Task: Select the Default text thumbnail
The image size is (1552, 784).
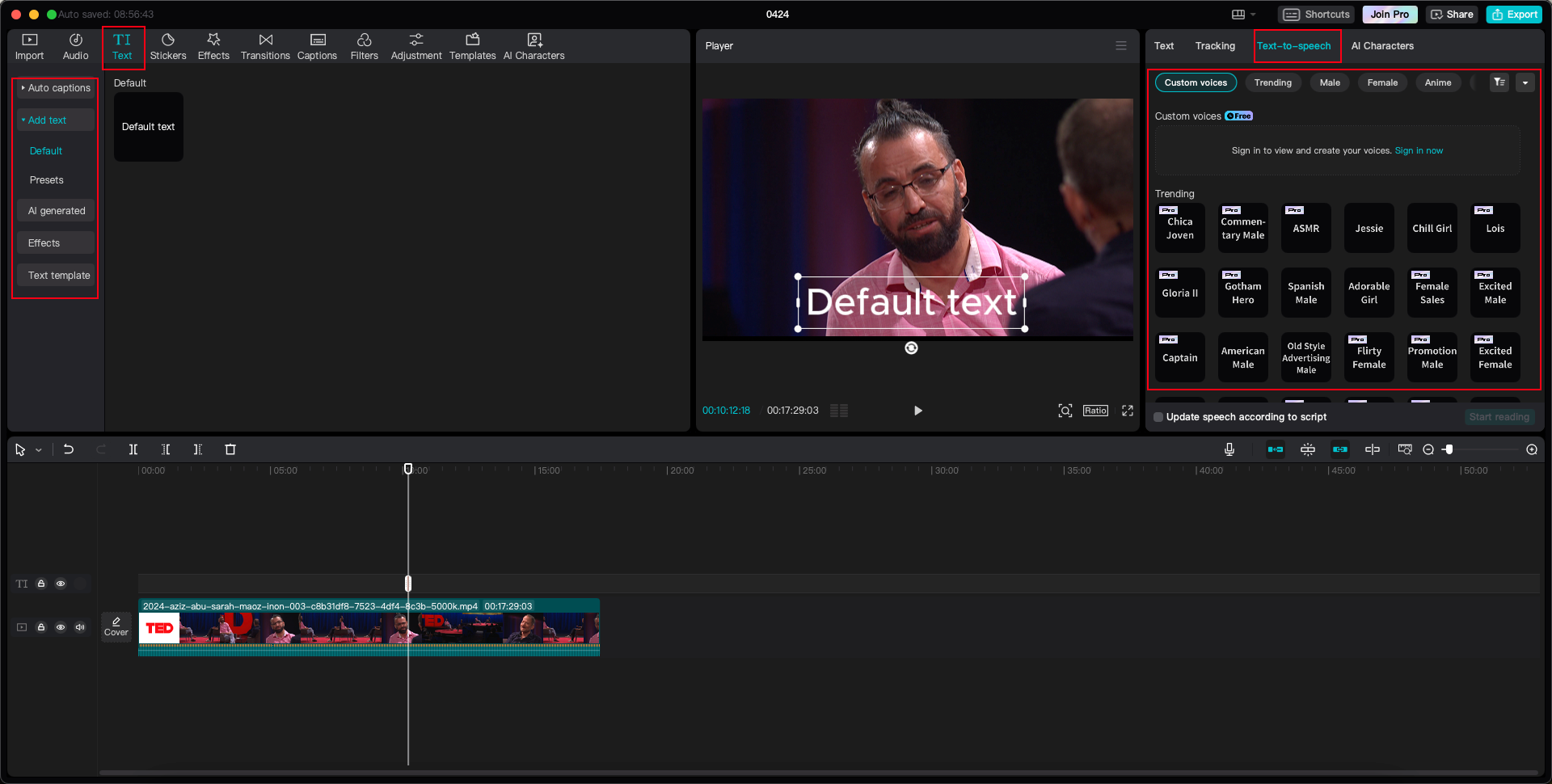Action: pyautogui.click(x=149, y=127)
